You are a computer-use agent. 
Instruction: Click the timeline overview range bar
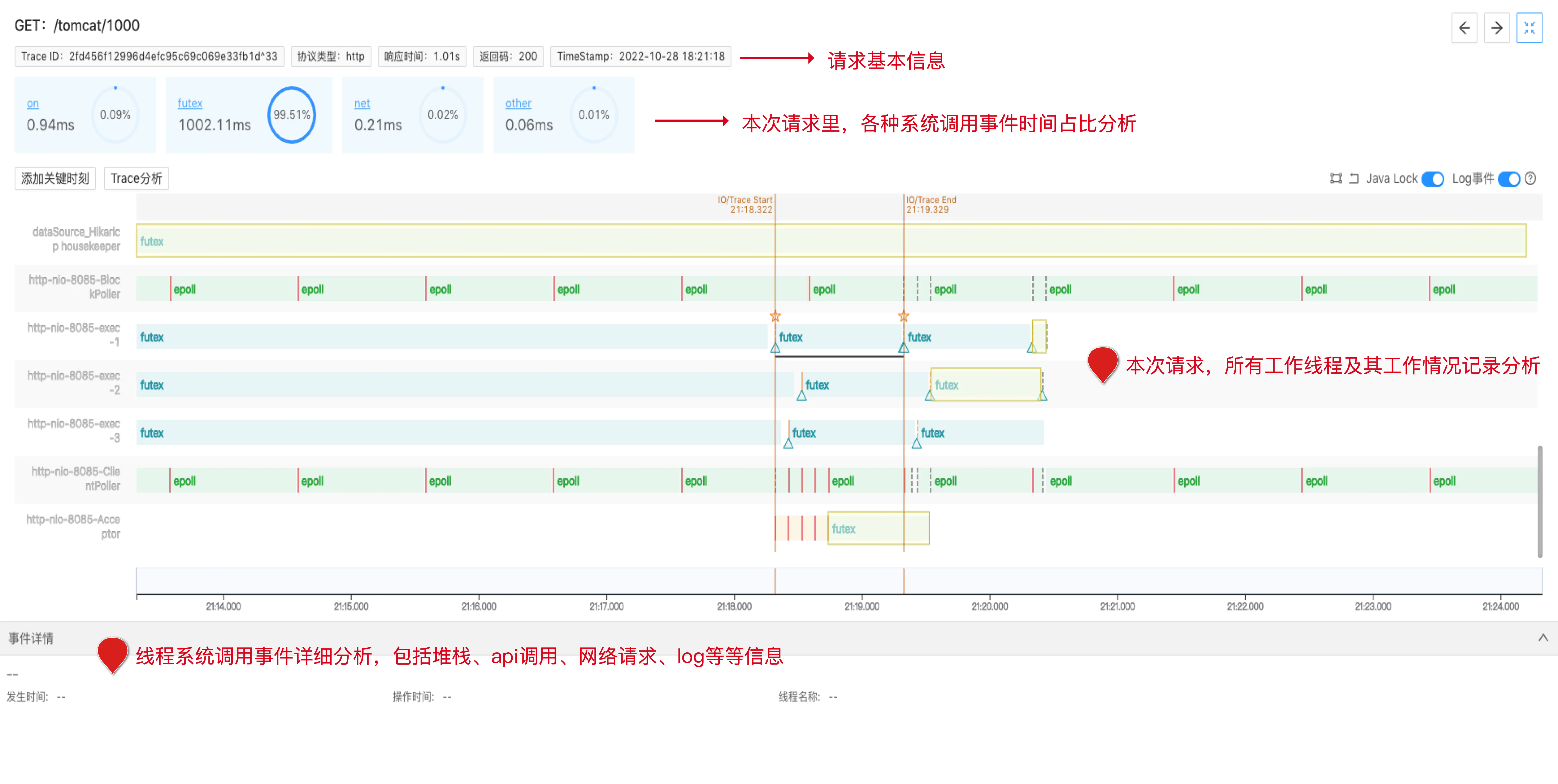(x=839, y=581)
